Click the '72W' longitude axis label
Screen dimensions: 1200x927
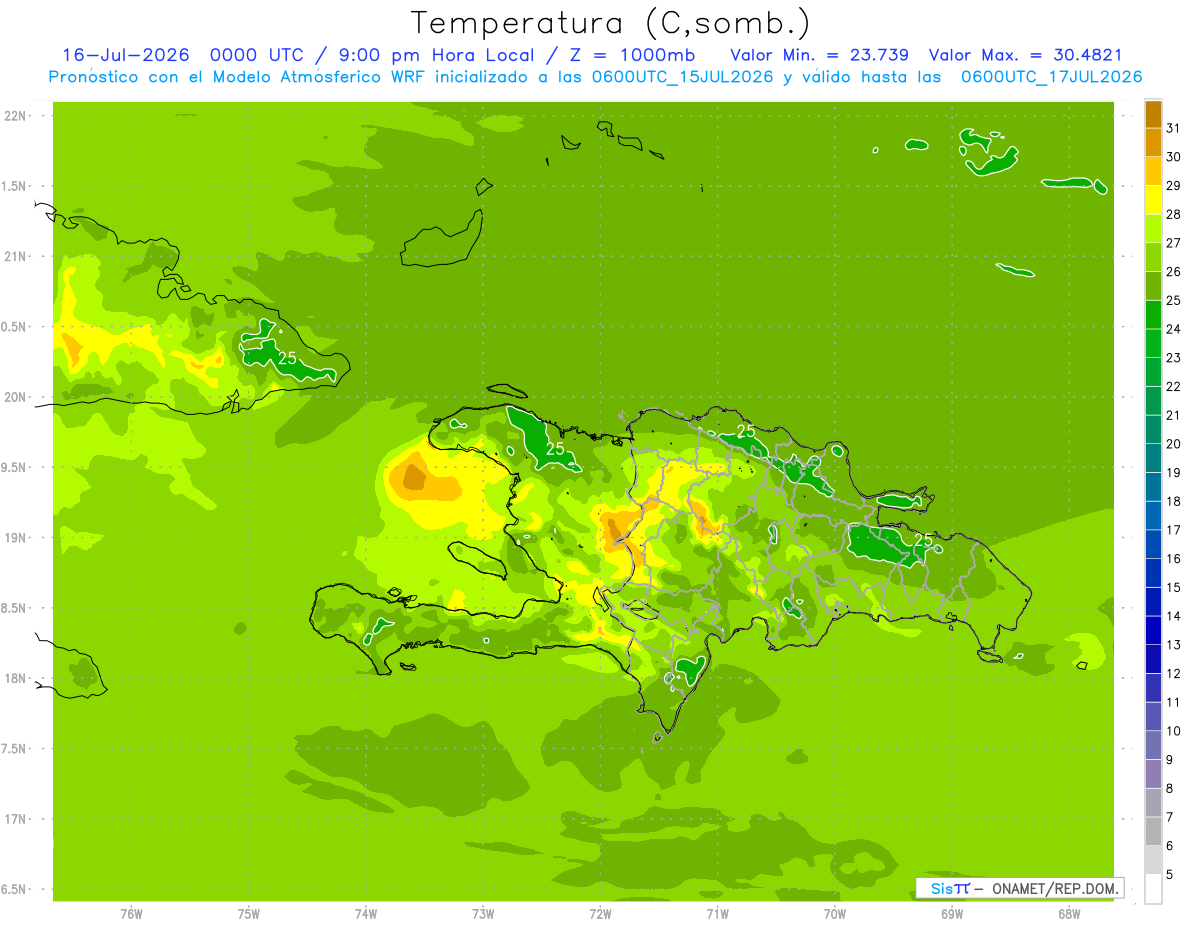point(600,914)
